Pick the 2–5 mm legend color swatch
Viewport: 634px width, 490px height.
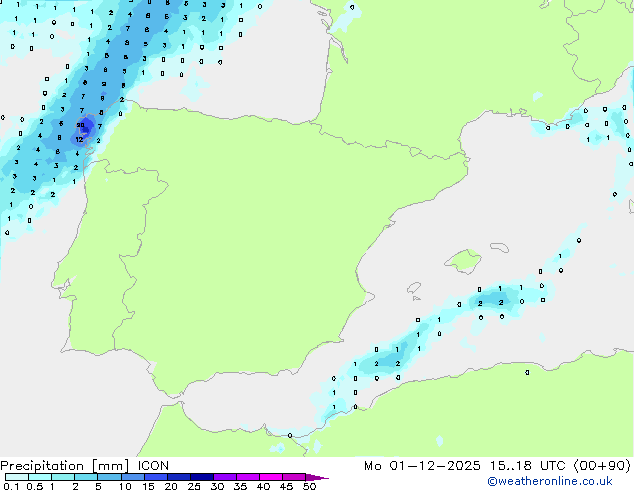coord(86,477)
